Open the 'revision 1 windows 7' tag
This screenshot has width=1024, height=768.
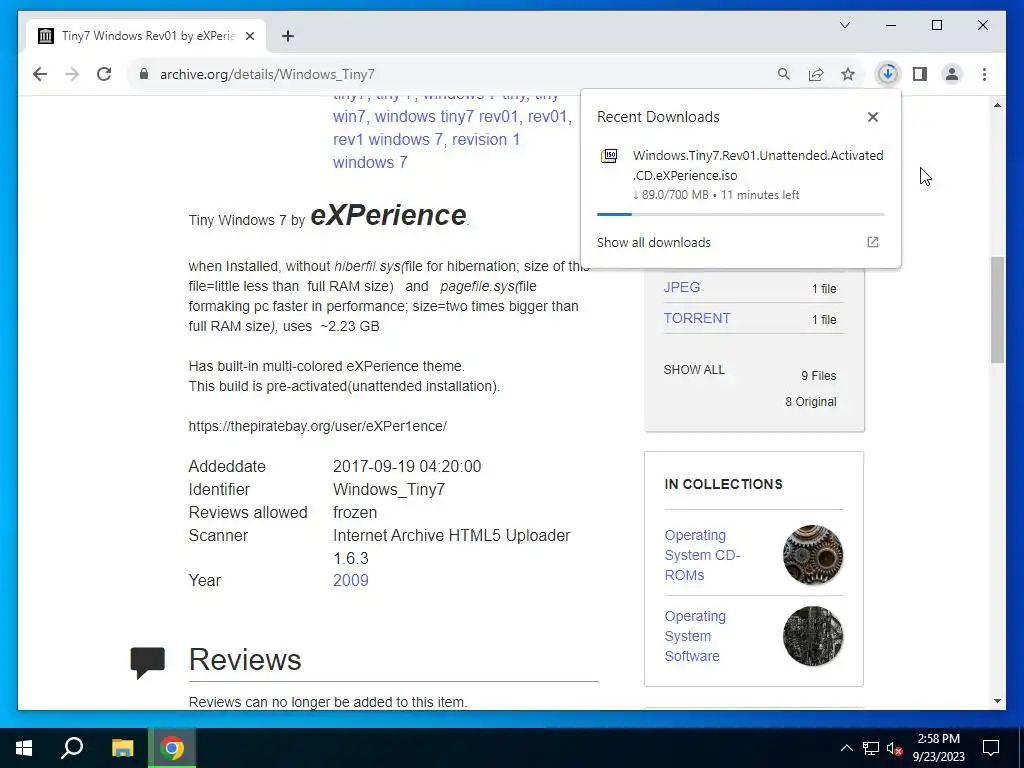426,151
